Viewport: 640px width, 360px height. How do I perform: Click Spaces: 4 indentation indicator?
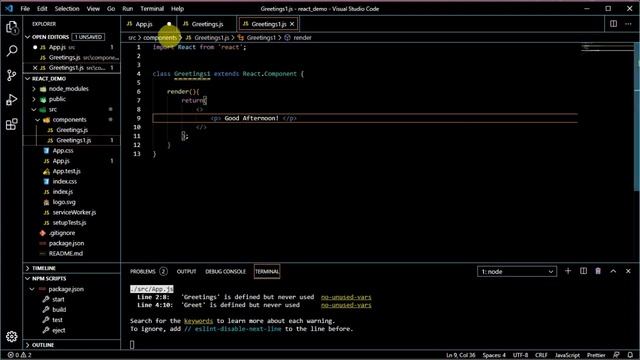point(494,355)
